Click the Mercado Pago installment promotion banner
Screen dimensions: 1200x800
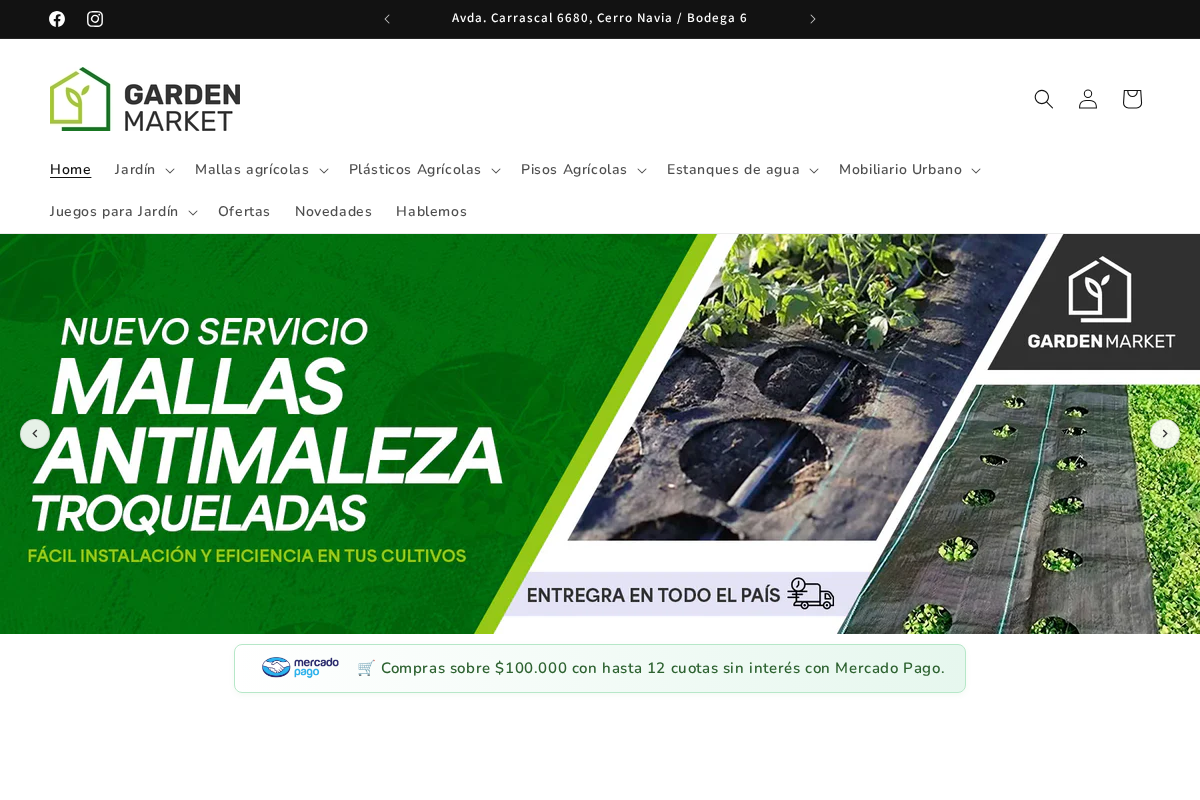[x=600, y=668]
